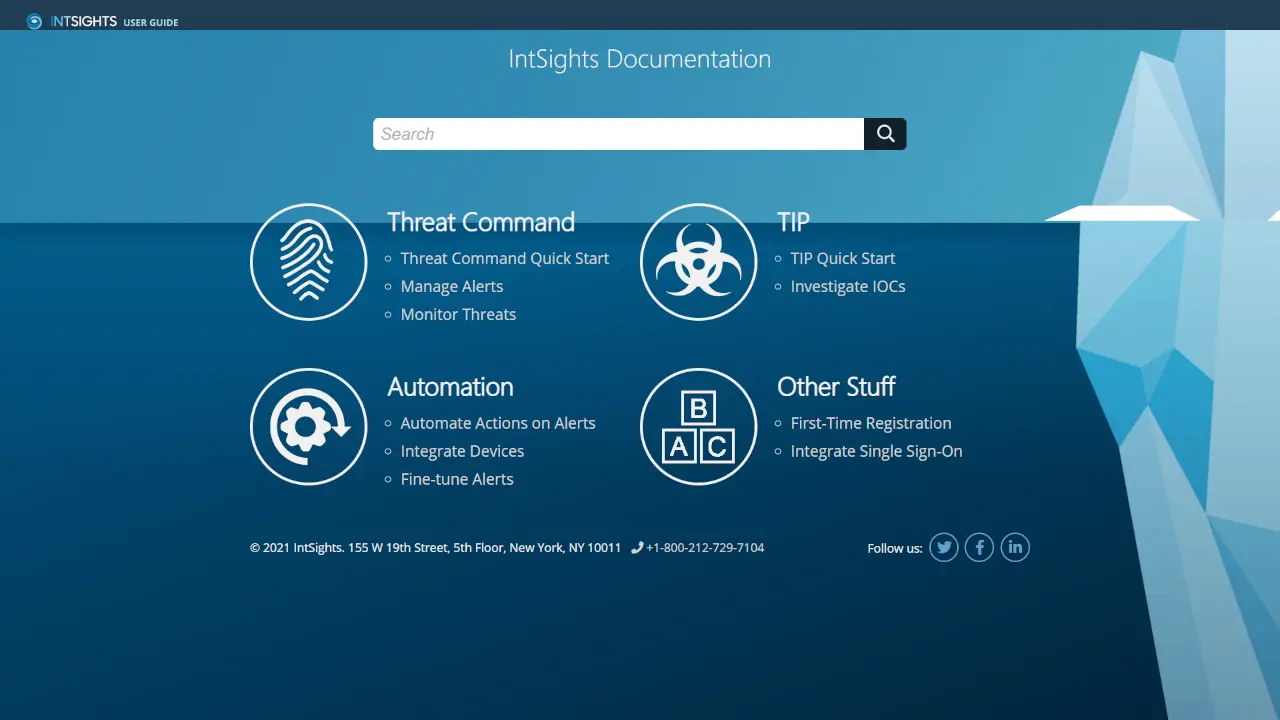This screenshot has width=1280, height=720.
Task: Go to Integrate Single Sign-On
Action: click(x=876, y=451)
